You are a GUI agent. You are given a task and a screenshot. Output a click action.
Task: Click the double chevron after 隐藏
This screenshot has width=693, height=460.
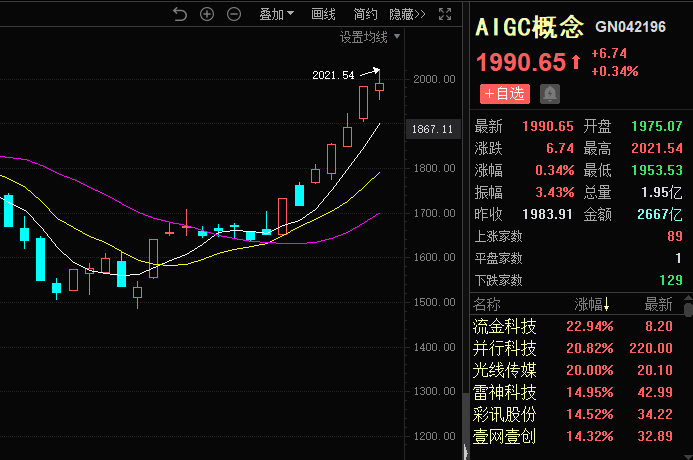[420, 14]
